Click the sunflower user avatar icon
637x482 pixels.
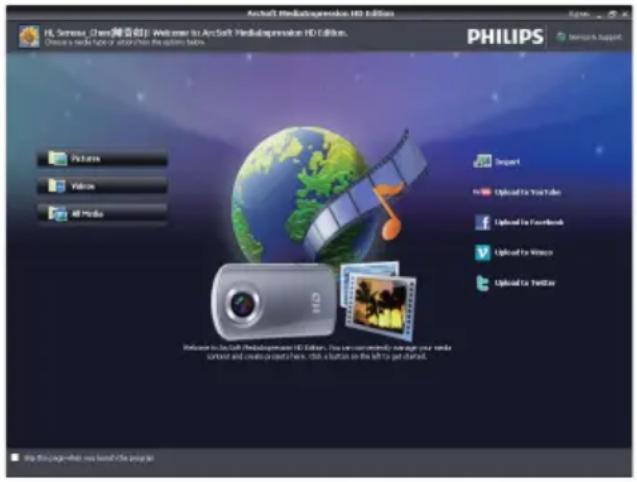pyautogui.click(x=29, y=37)
